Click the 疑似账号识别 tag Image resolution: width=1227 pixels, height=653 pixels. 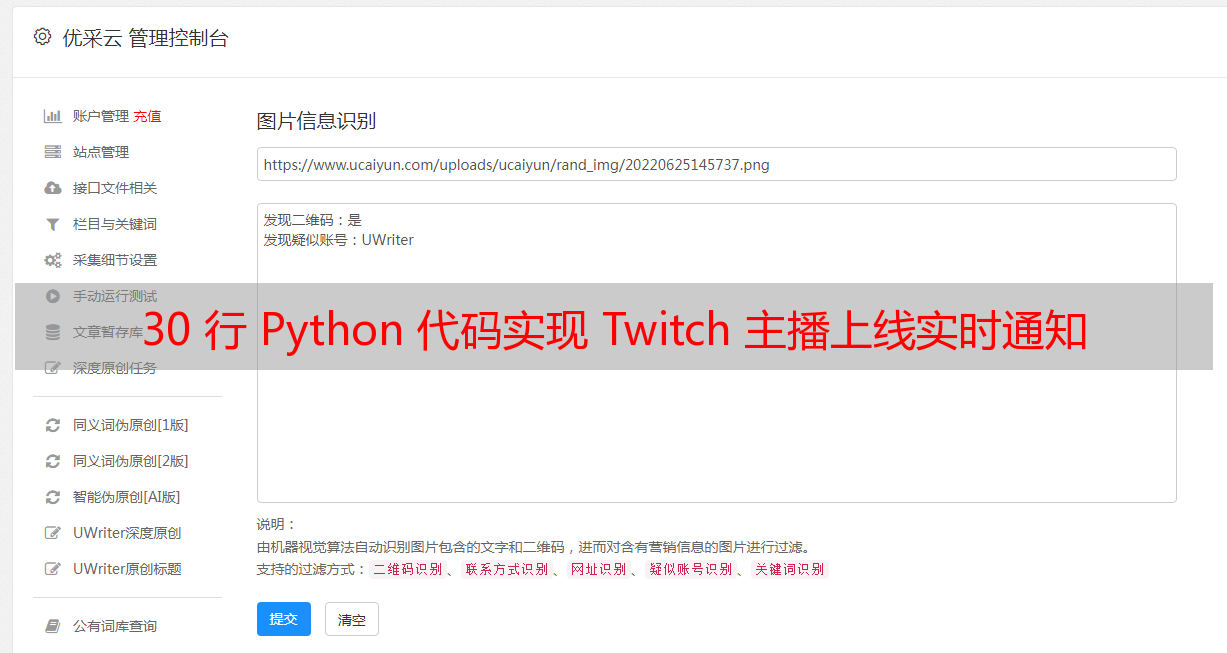690,569
